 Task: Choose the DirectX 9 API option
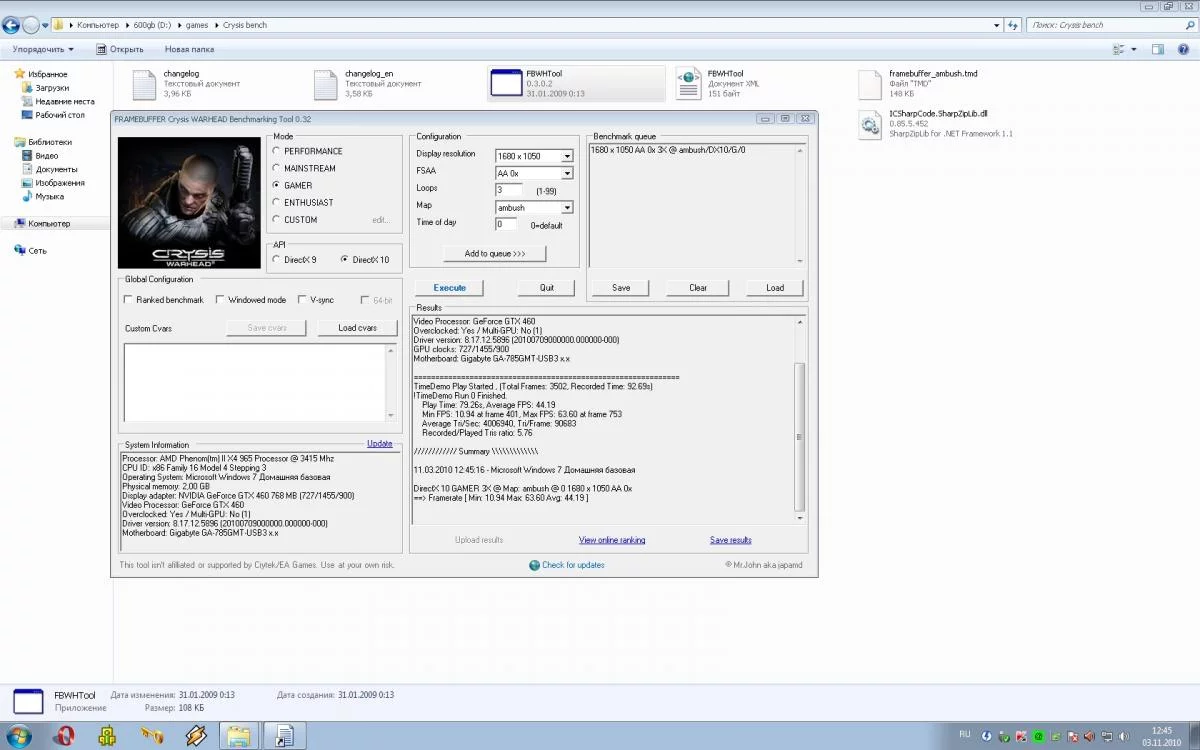[x=277, y=260]
